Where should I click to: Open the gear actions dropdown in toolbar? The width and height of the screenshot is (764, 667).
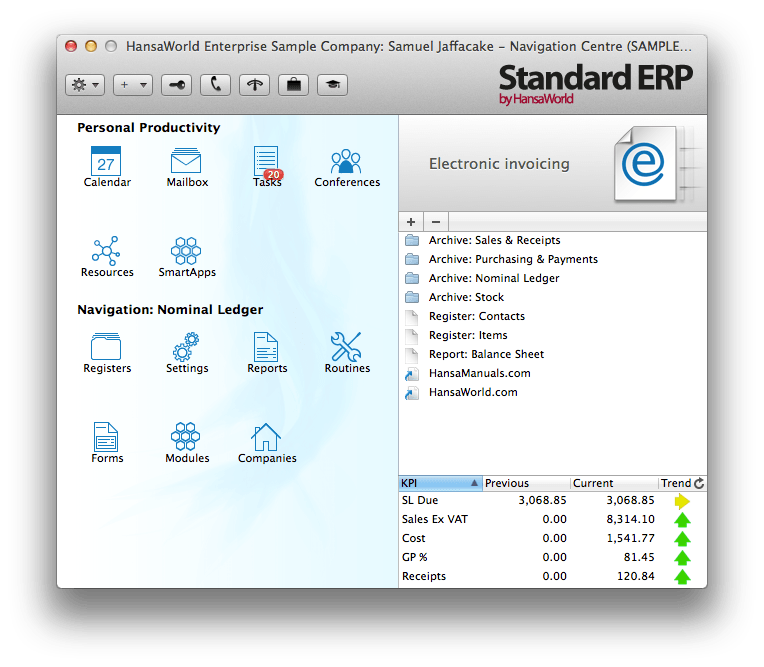click(85, 85)
